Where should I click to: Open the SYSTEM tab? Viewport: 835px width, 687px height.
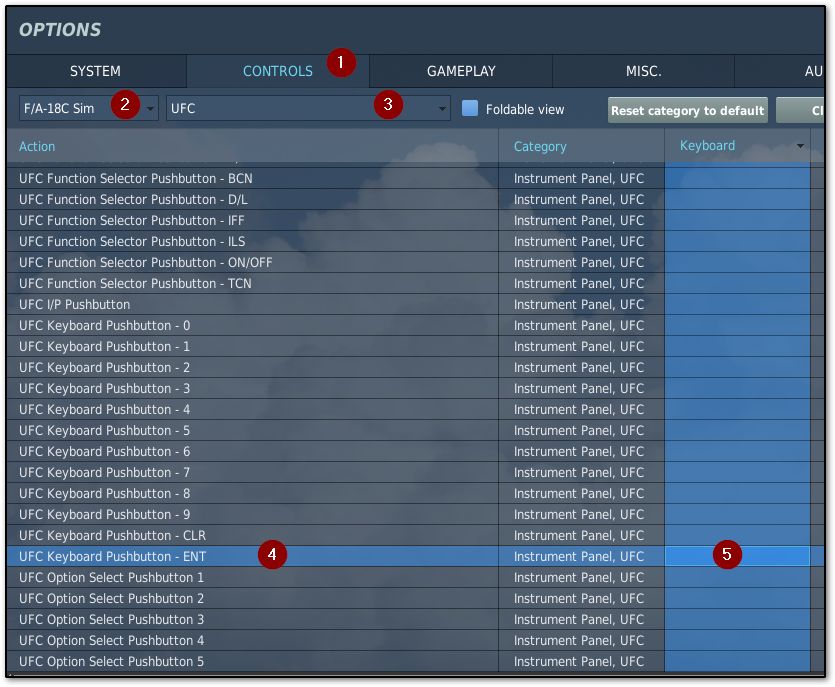[x=95, y=71]
